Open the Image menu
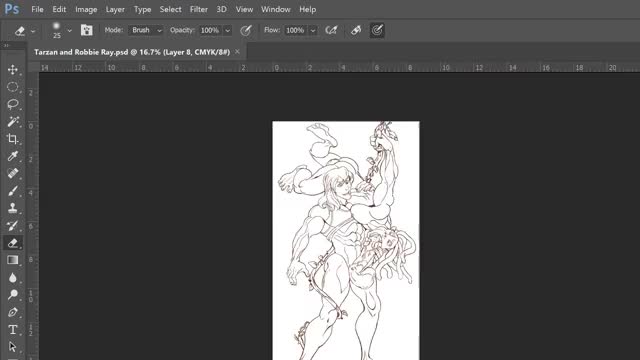This screenshot has width=640, height=360. click(x=86, y=9)
